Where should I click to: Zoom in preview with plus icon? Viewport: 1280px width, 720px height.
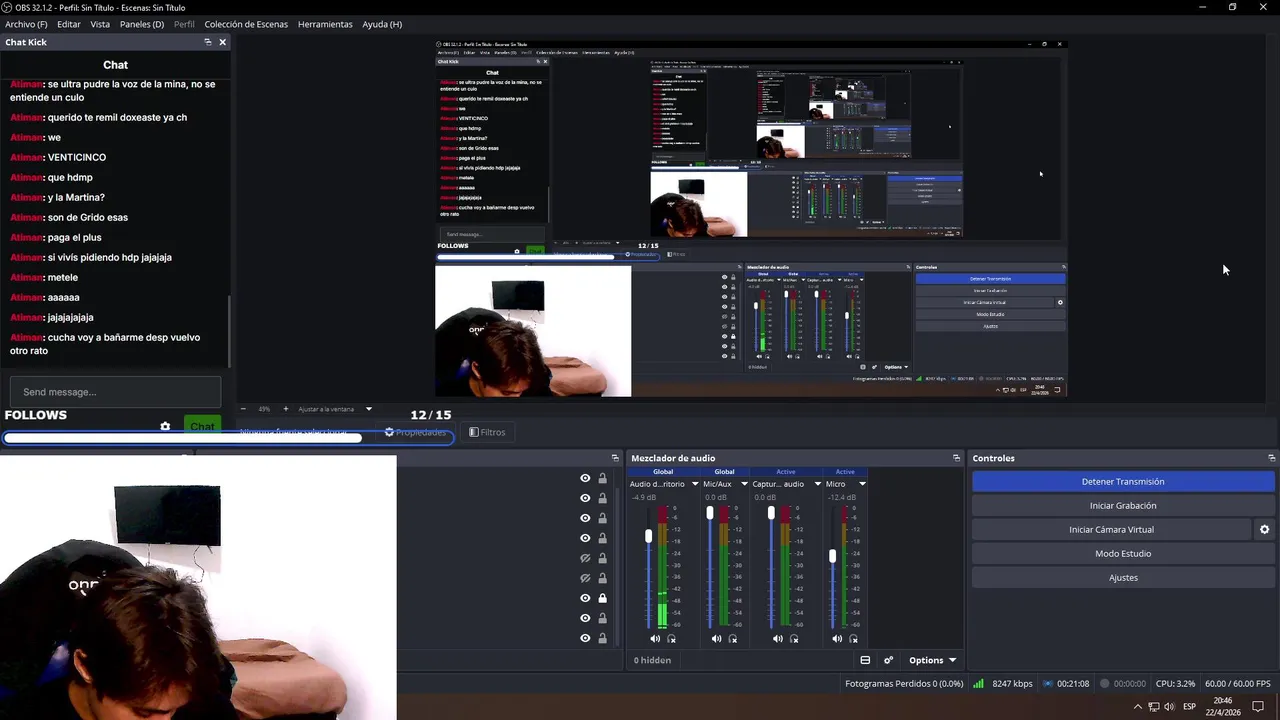pyautogui.click(x=285, y=409)
